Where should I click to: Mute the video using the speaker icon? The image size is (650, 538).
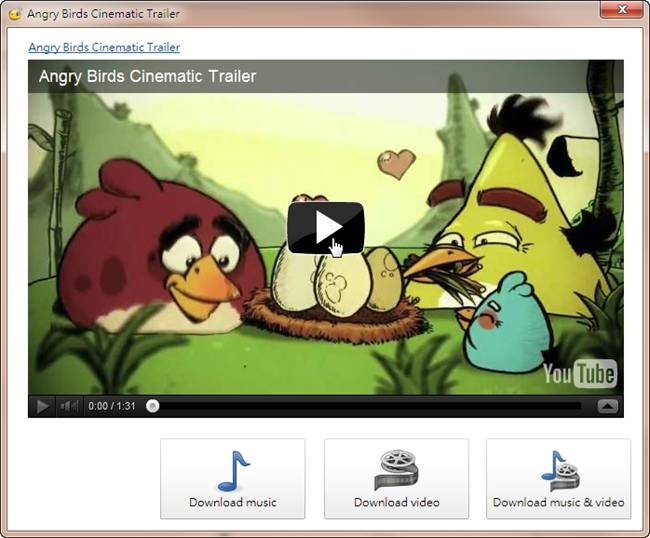[69, 406]
